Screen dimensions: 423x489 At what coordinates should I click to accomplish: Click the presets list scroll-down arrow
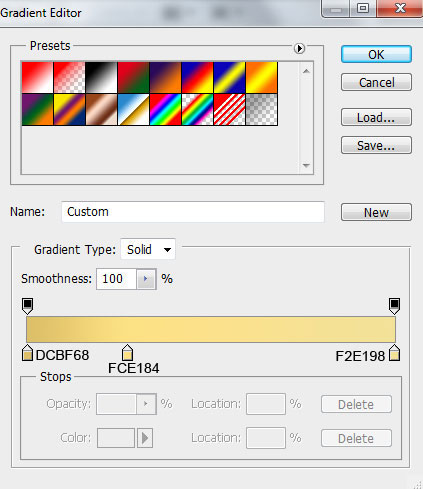pyautogui.click(x=306, y=165)
